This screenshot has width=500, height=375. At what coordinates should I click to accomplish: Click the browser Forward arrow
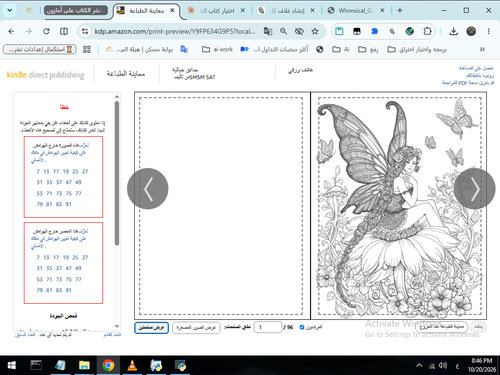tap(29, 31)
